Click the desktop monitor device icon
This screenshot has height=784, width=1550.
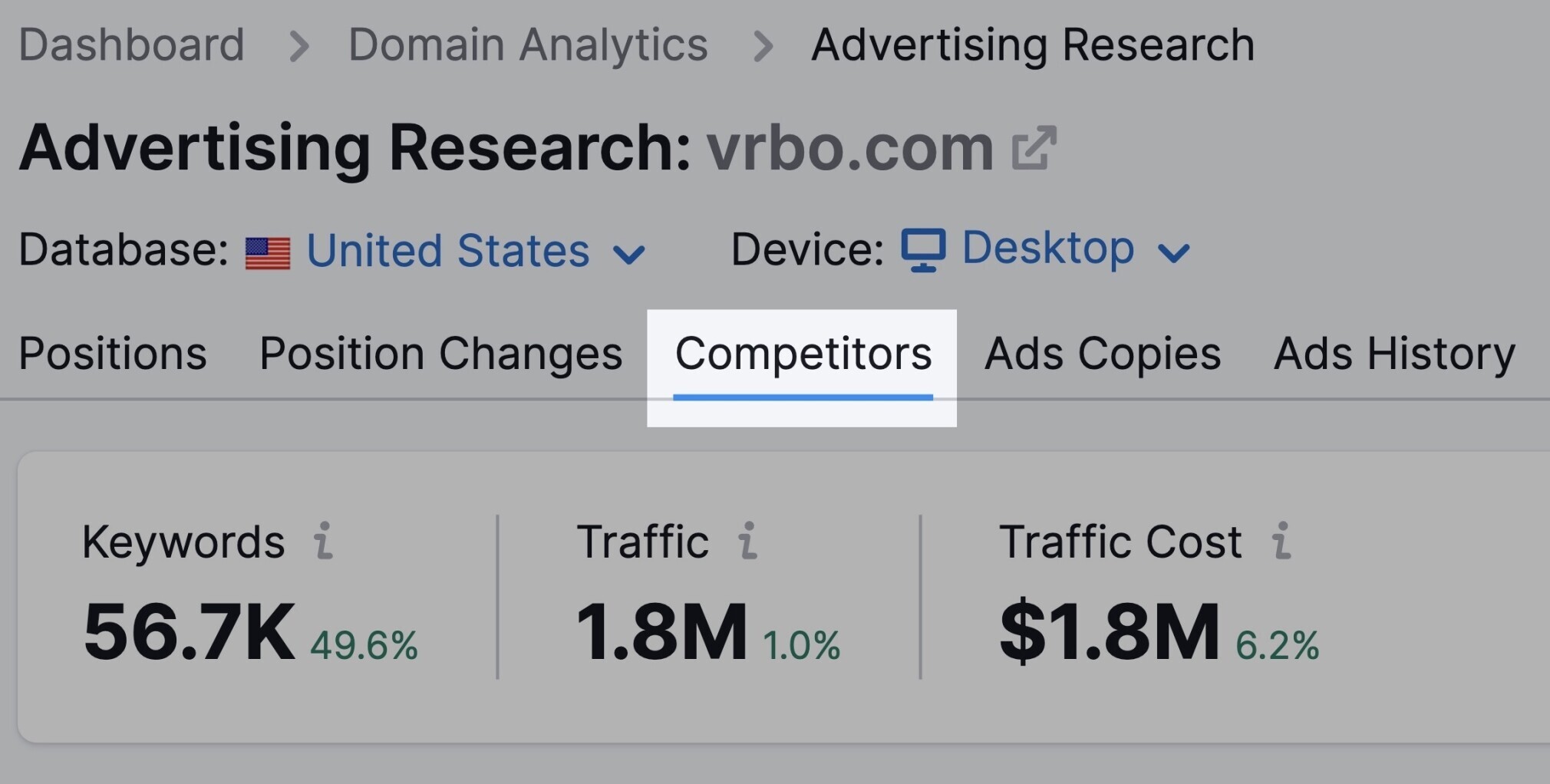coord(923,250)
